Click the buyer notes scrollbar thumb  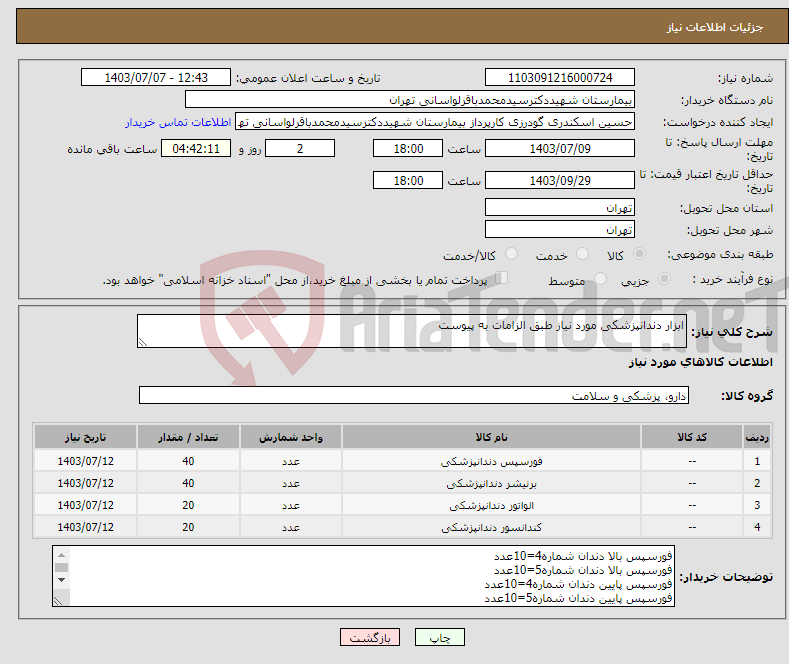pos(61,567)
